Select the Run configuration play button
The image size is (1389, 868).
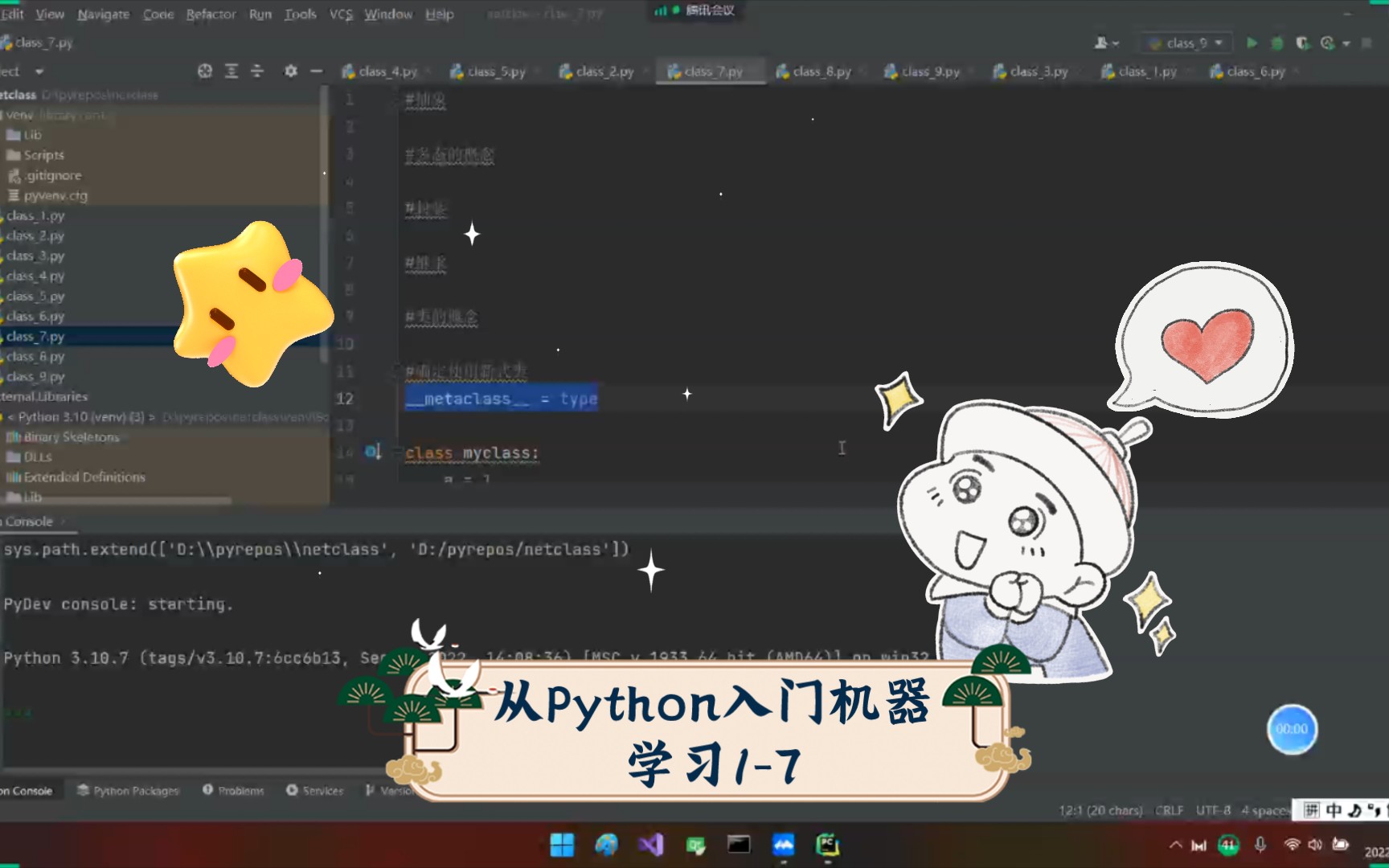[x=1251, y=43]
